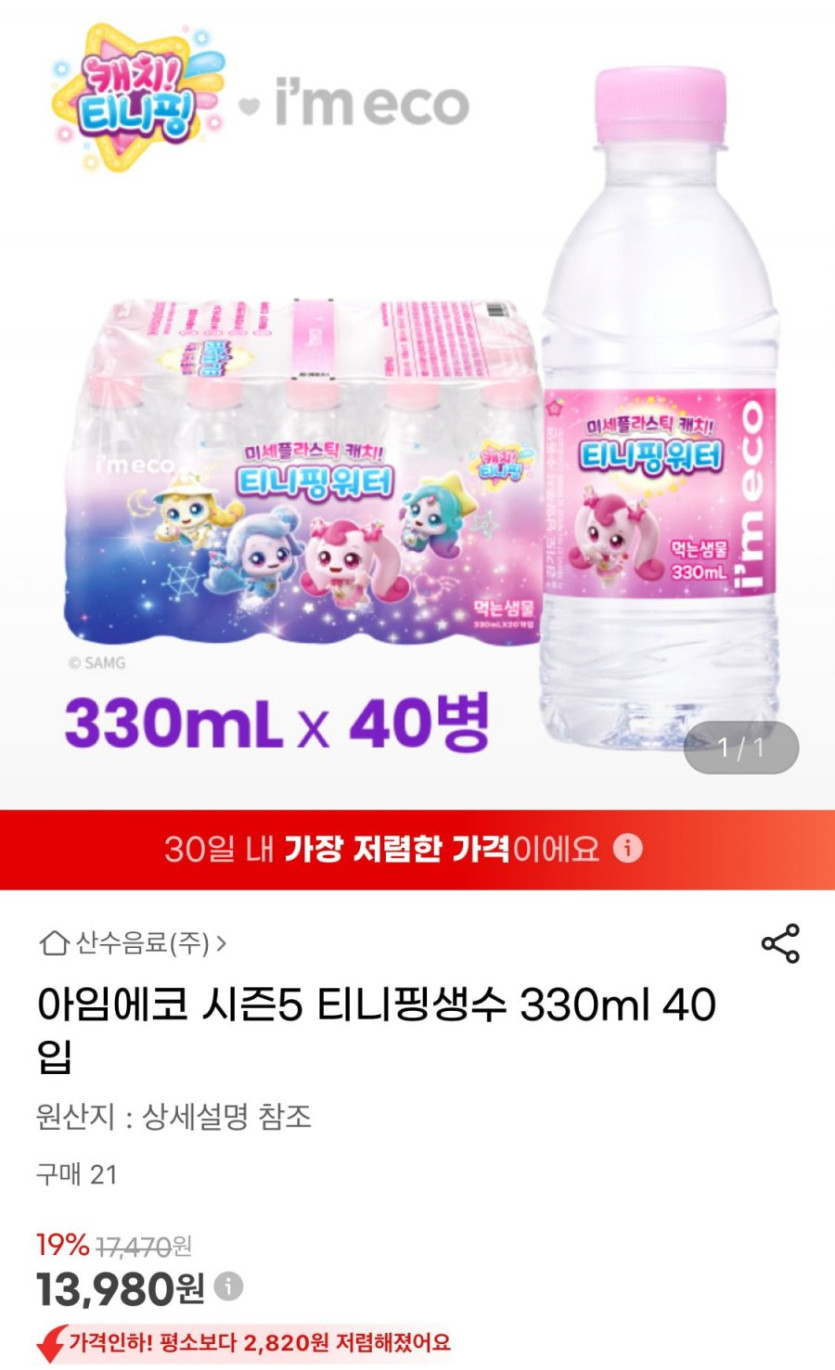Expand the 산수음료(주) seller chevron
Screen dimensions: 835x1370
(x=221, y=942)
